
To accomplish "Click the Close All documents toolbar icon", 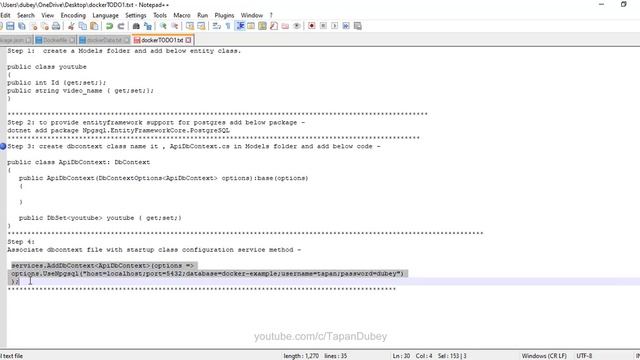I will (x=44, y=26).
